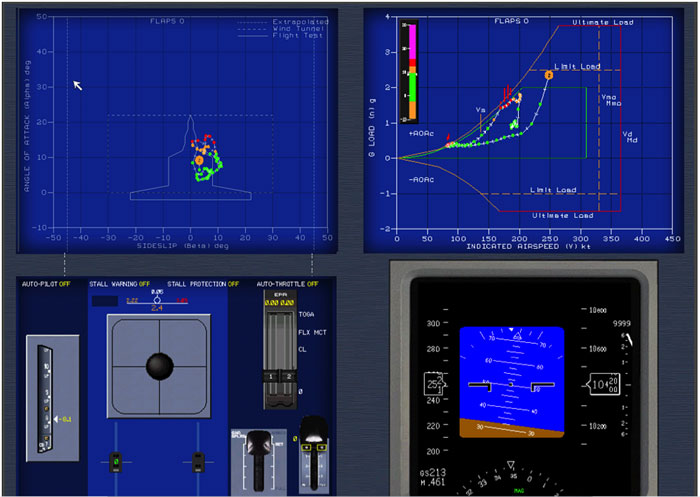Click thrust lever number 1
700x497 pixels.
(271, 376)
